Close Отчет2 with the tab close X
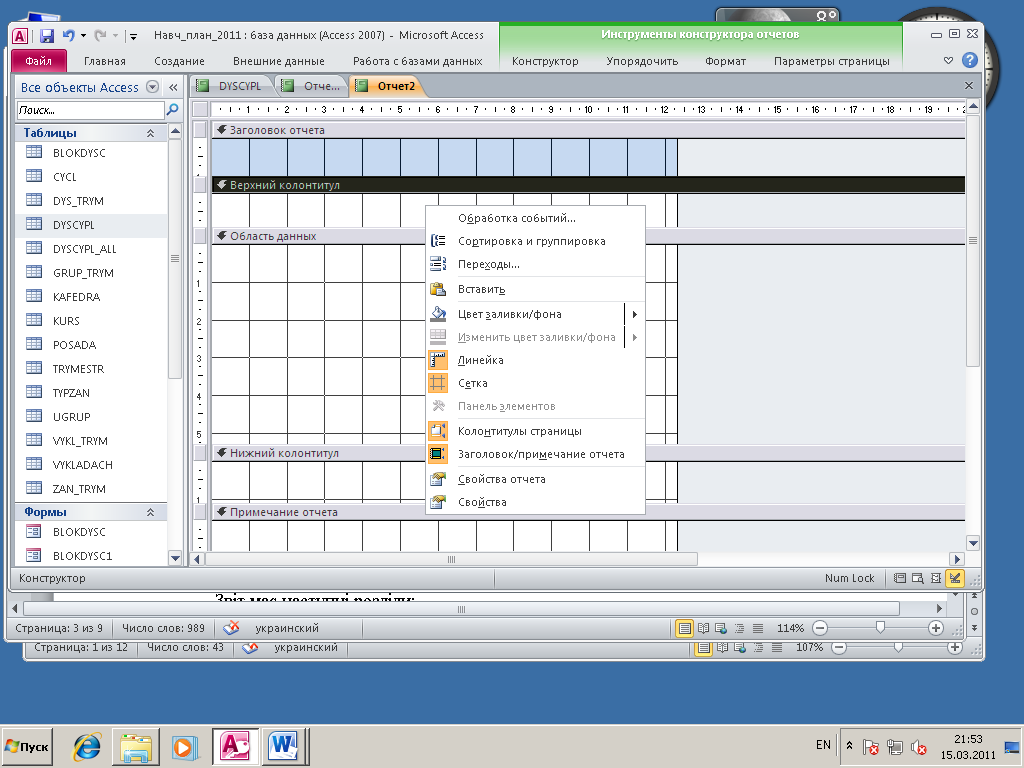This screenshot has width=1024, height=768. pos(969,86)
